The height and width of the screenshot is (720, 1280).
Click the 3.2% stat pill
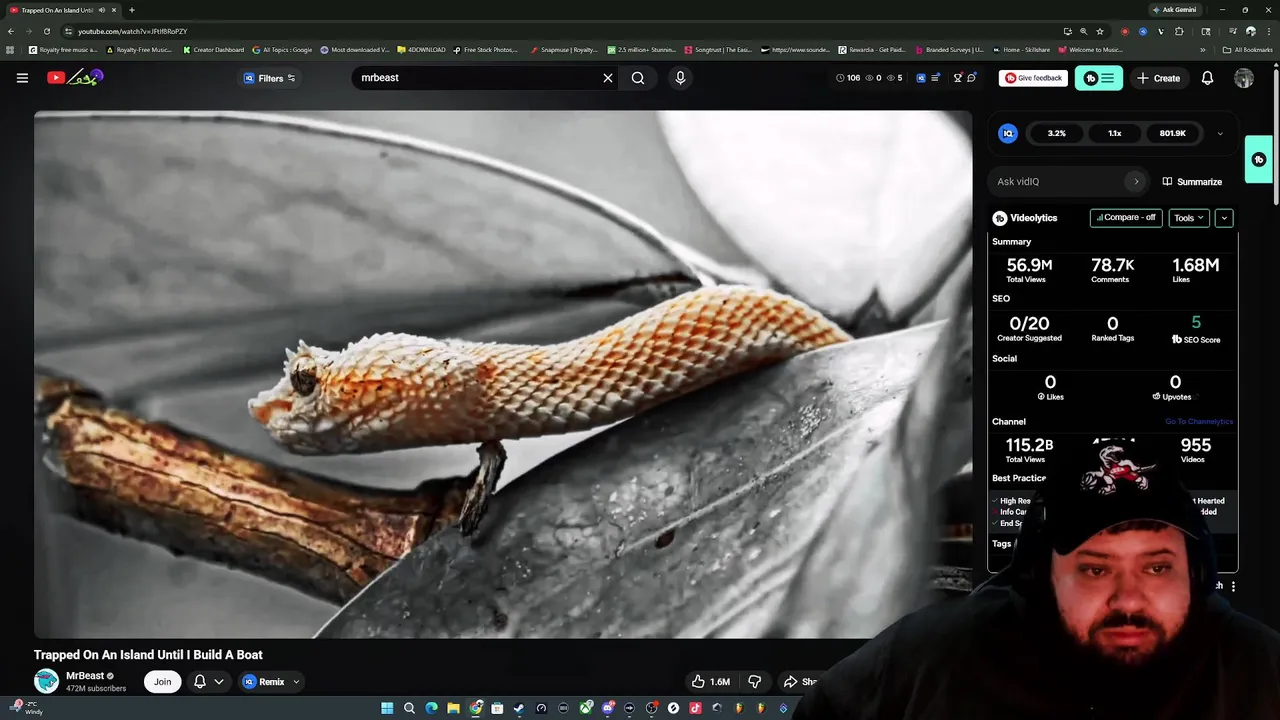(x=1057, y=133)
